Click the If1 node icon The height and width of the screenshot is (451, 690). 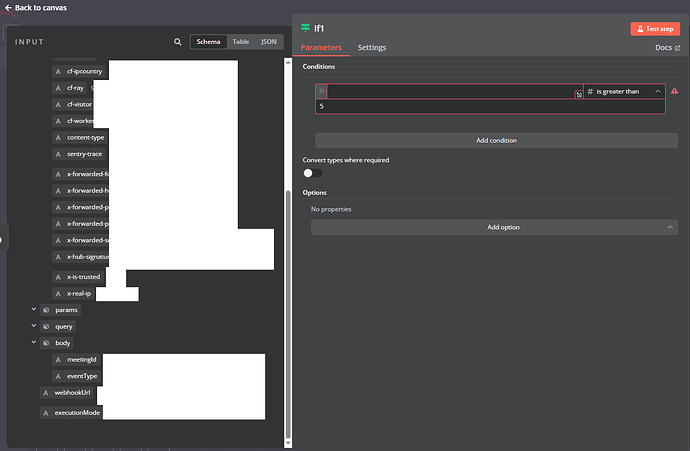pos(305,28)
